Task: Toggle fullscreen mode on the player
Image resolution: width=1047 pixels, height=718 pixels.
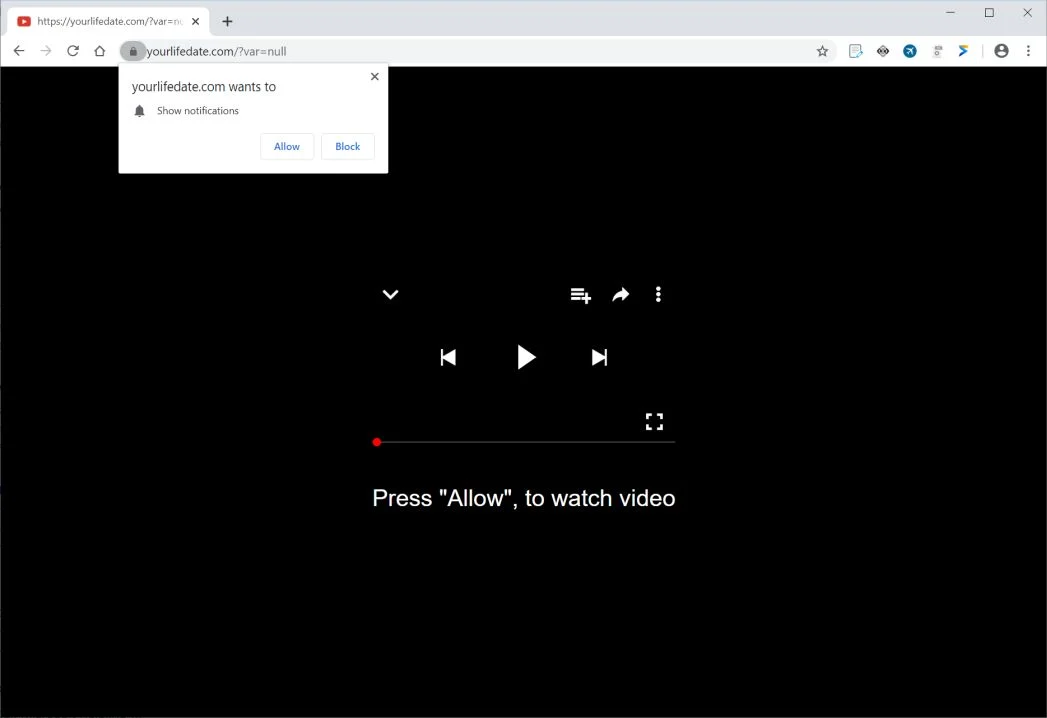Action: [x=654, y=421]
